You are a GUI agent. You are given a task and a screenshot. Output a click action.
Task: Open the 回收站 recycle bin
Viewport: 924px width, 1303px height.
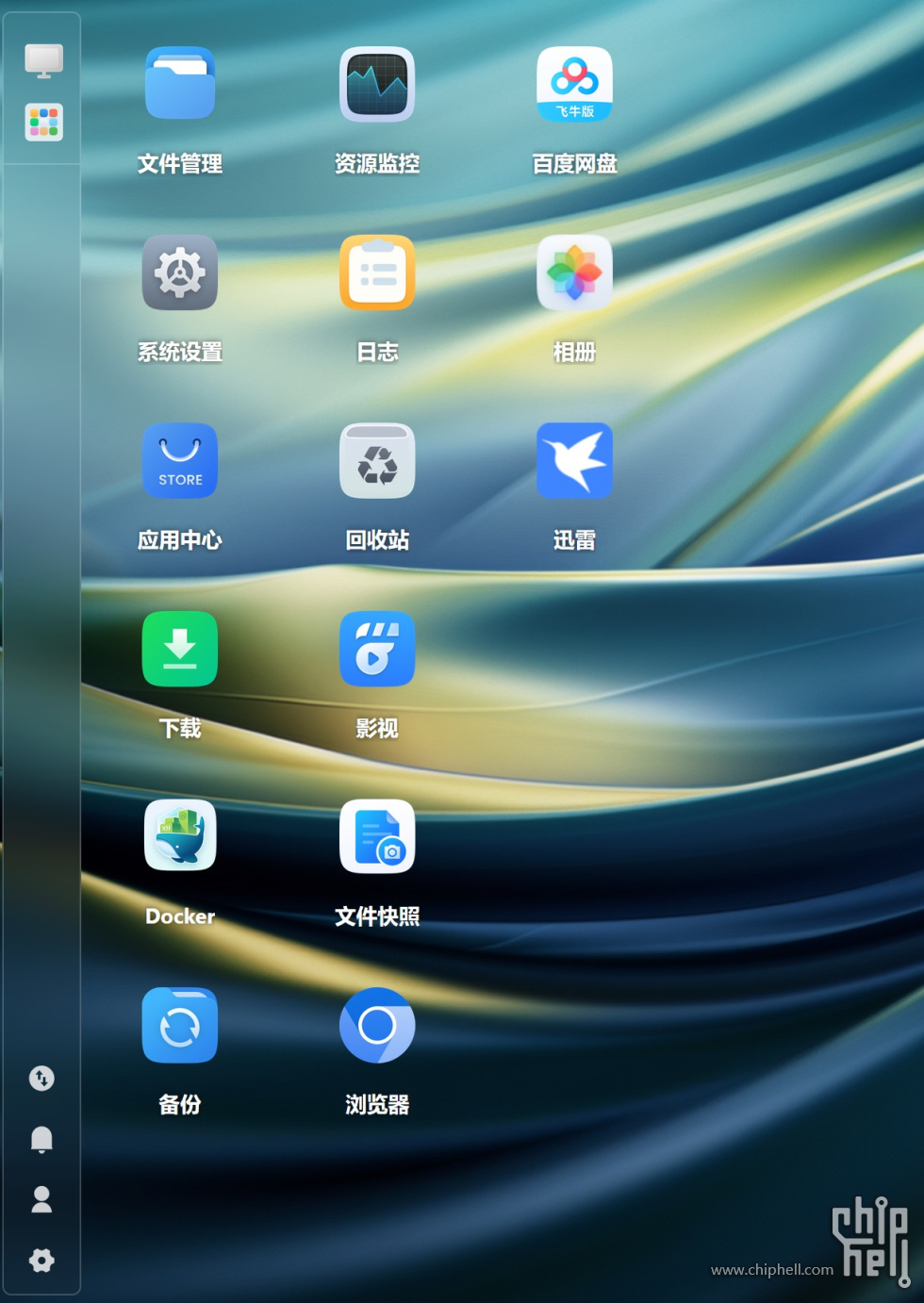coord(377,460)
